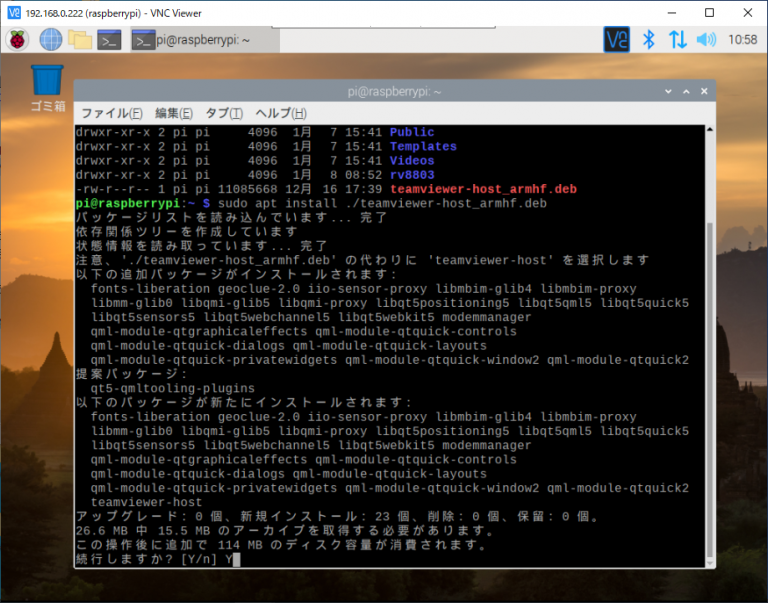Select the pi@raspberrypi taskbar entry
768x603 pixels.
point(205,40)
